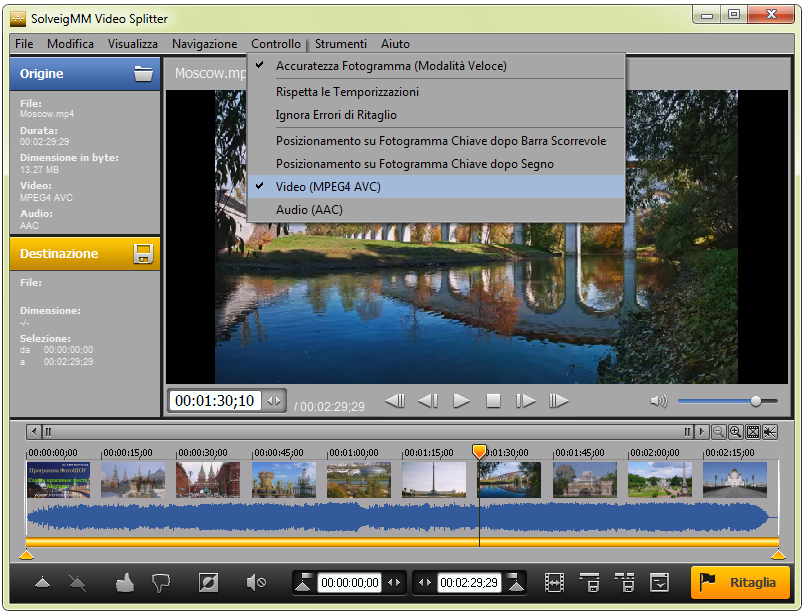The image size is (805, 615).
Task: Jump to next key frame
Action: coord(559,400)
